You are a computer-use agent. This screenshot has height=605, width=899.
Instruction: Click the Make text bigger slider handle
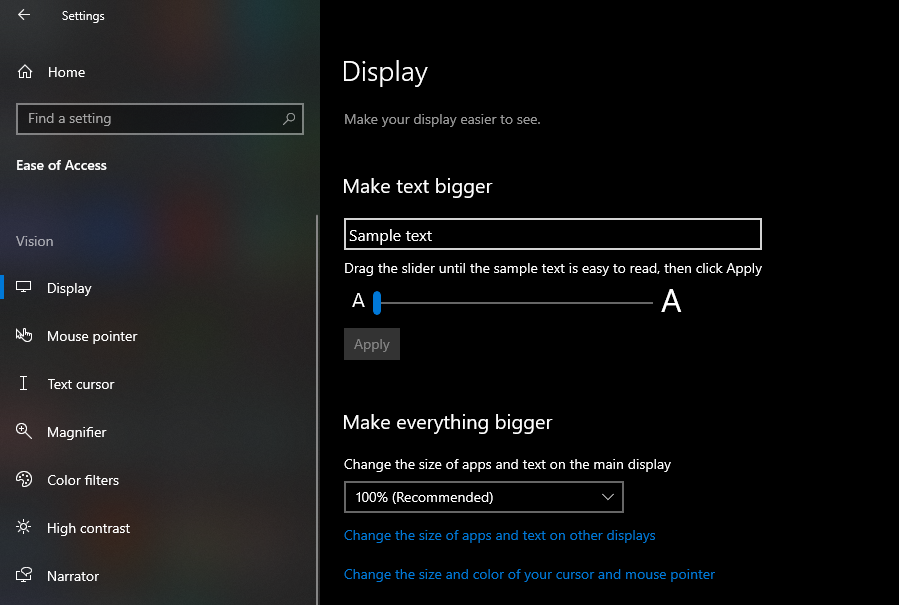(377, 301)
